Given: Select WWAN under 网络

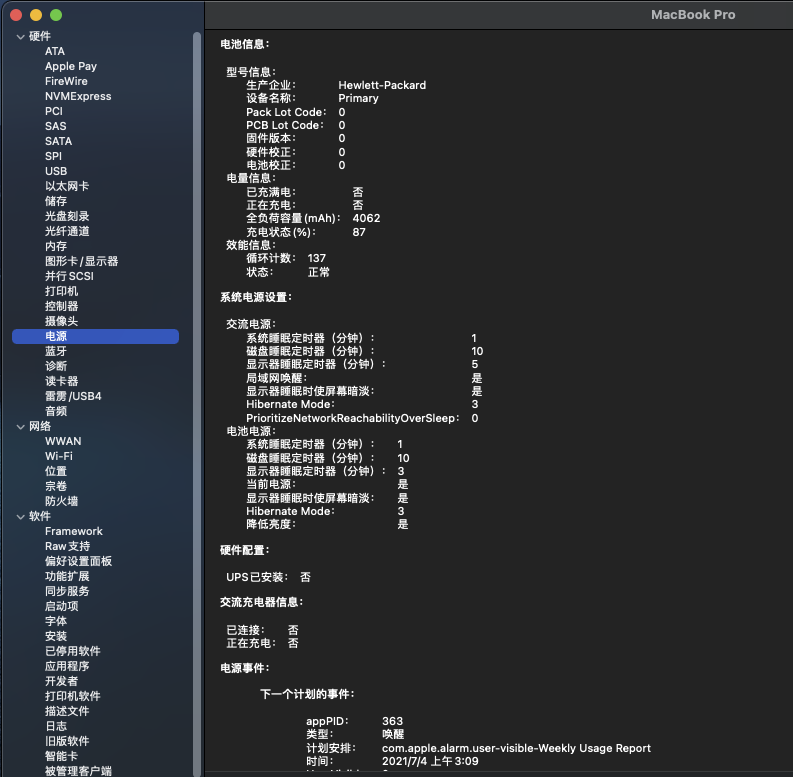Looking at the screenshot, I should (x=63, y=442).
